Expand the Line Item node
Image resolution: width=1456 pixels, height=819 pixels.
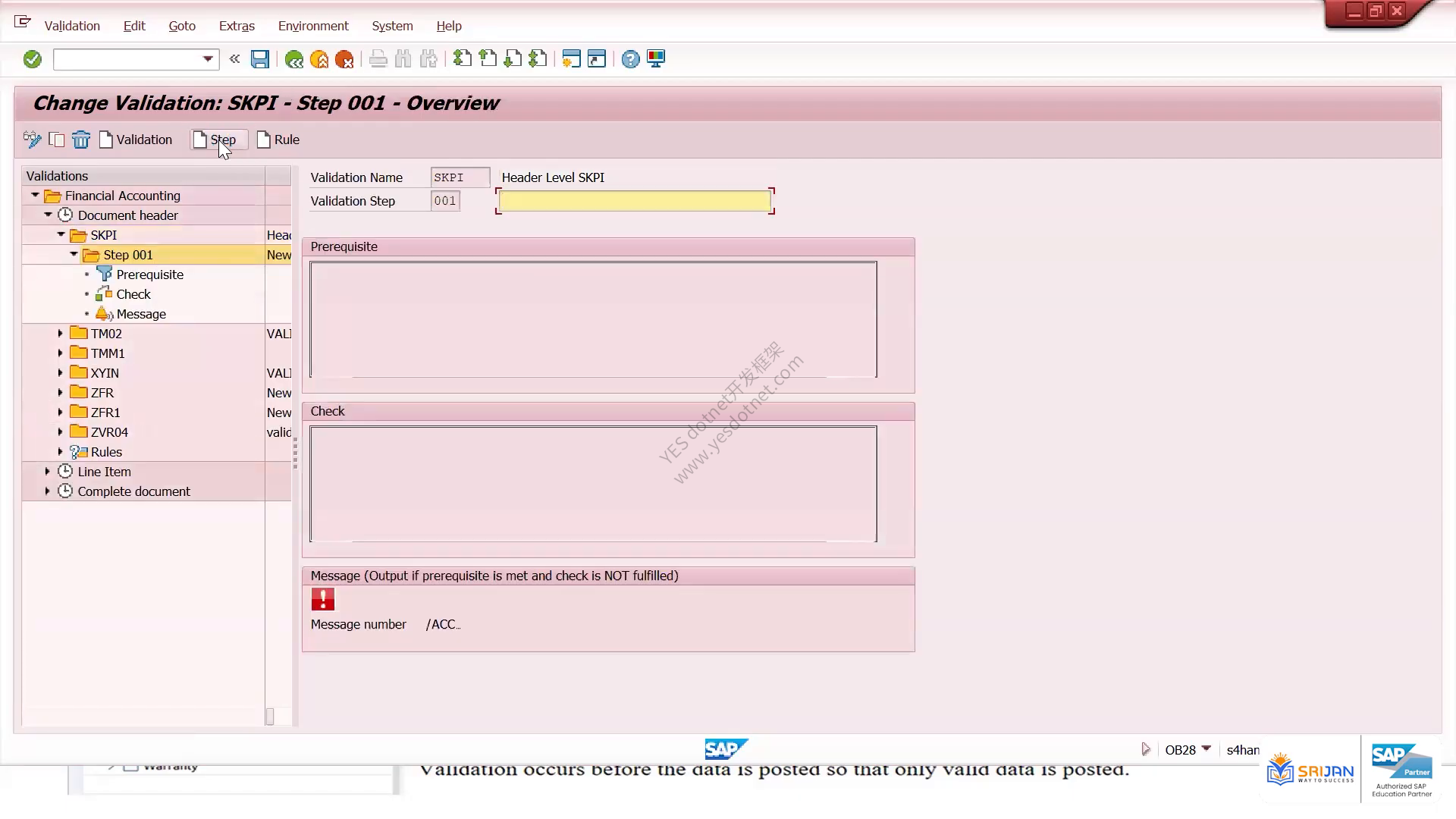[x=48, y=472]
